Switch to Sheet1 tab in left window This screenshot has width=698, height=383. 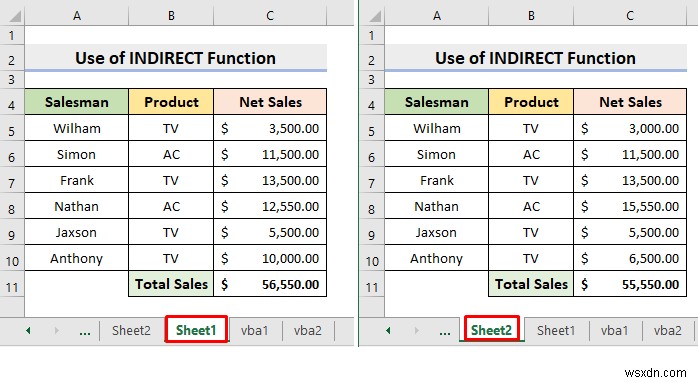(x=196, y=330)
